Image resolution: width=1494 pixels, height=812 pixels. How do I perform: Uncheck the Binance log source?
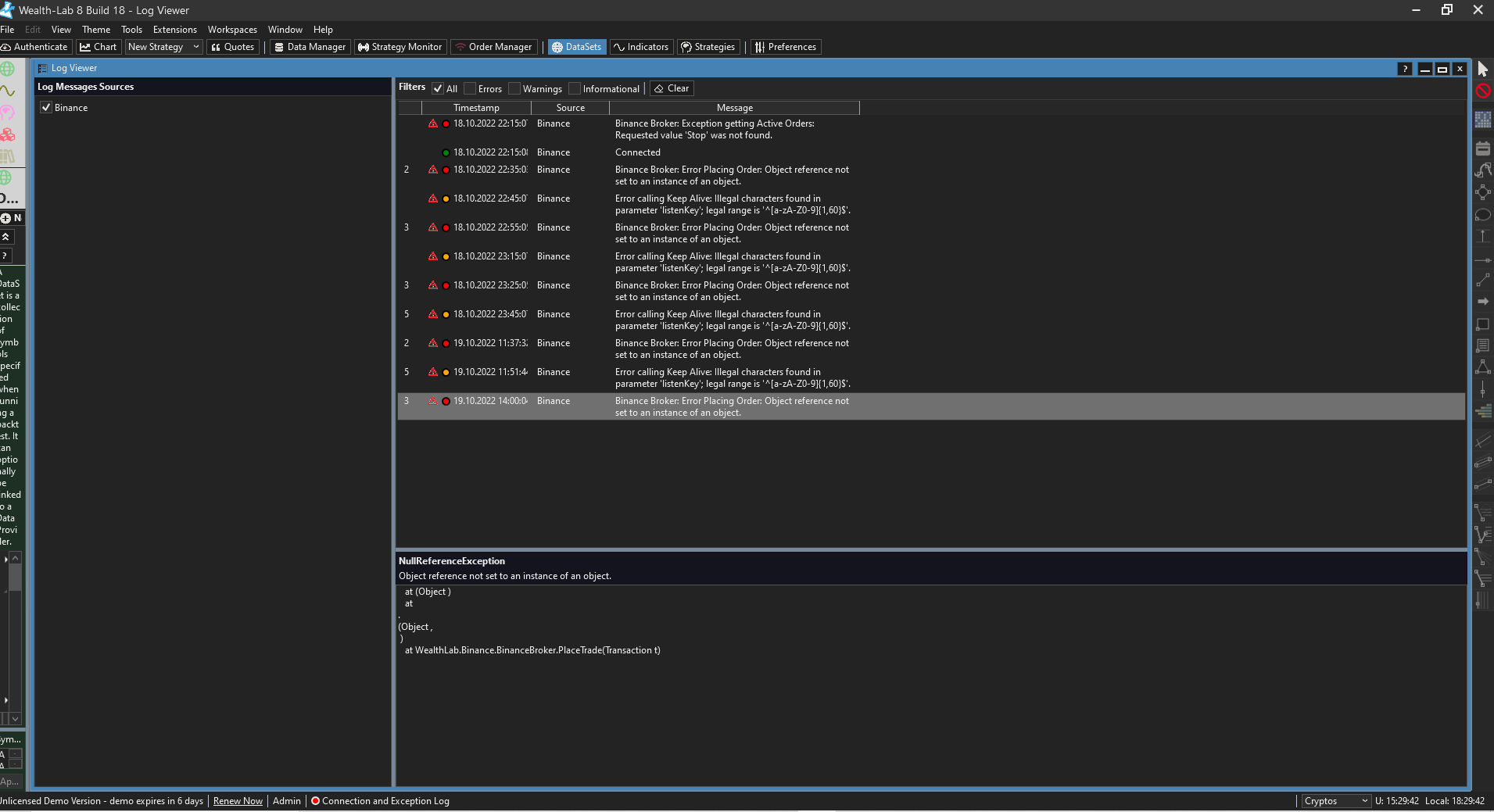point(46,108)
